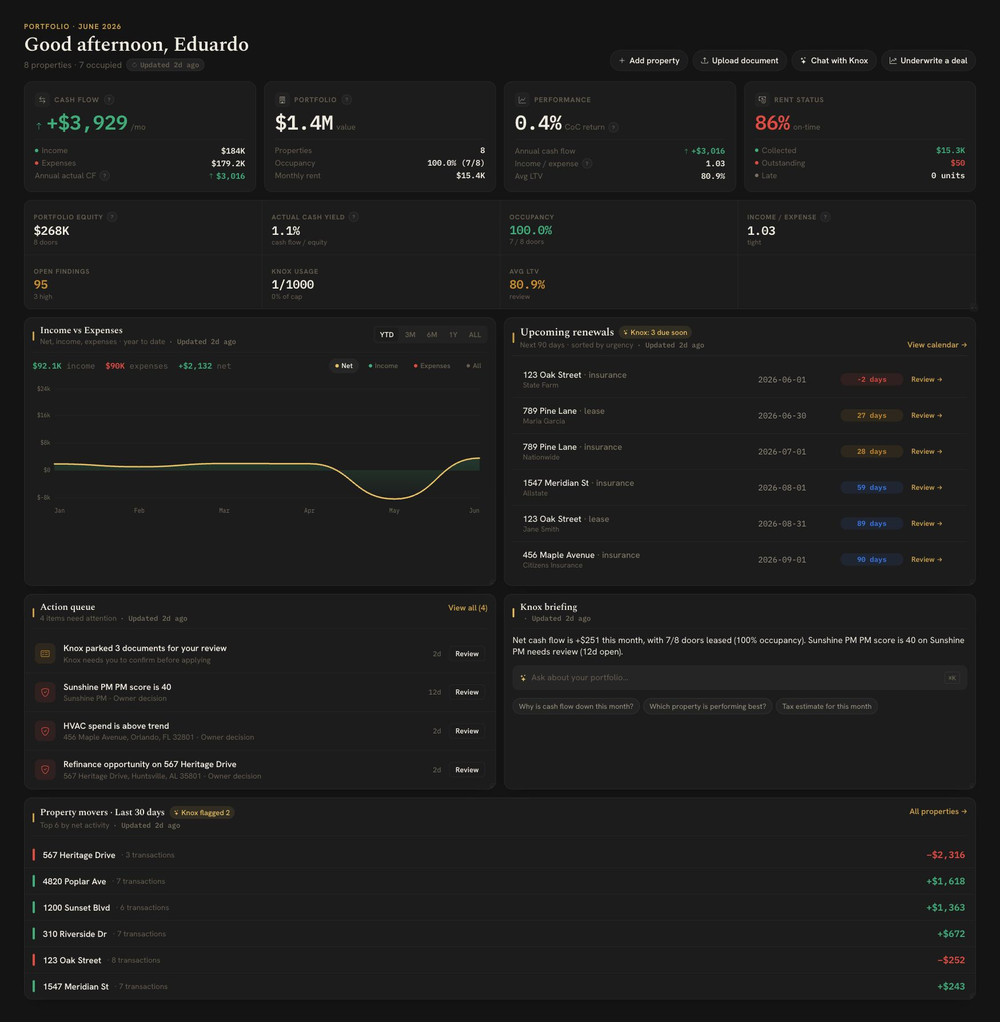Switch chart range to 3M
Viewport: 1000px width, 1022px height.
pos(410,335)
